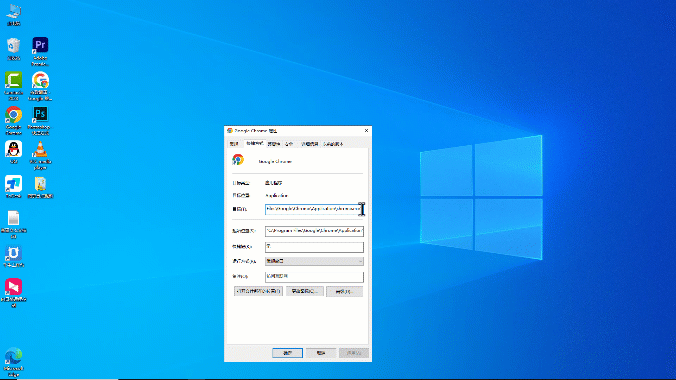Open the Details tab
This screenshot has height=380, width=676.
pos(310,144)
